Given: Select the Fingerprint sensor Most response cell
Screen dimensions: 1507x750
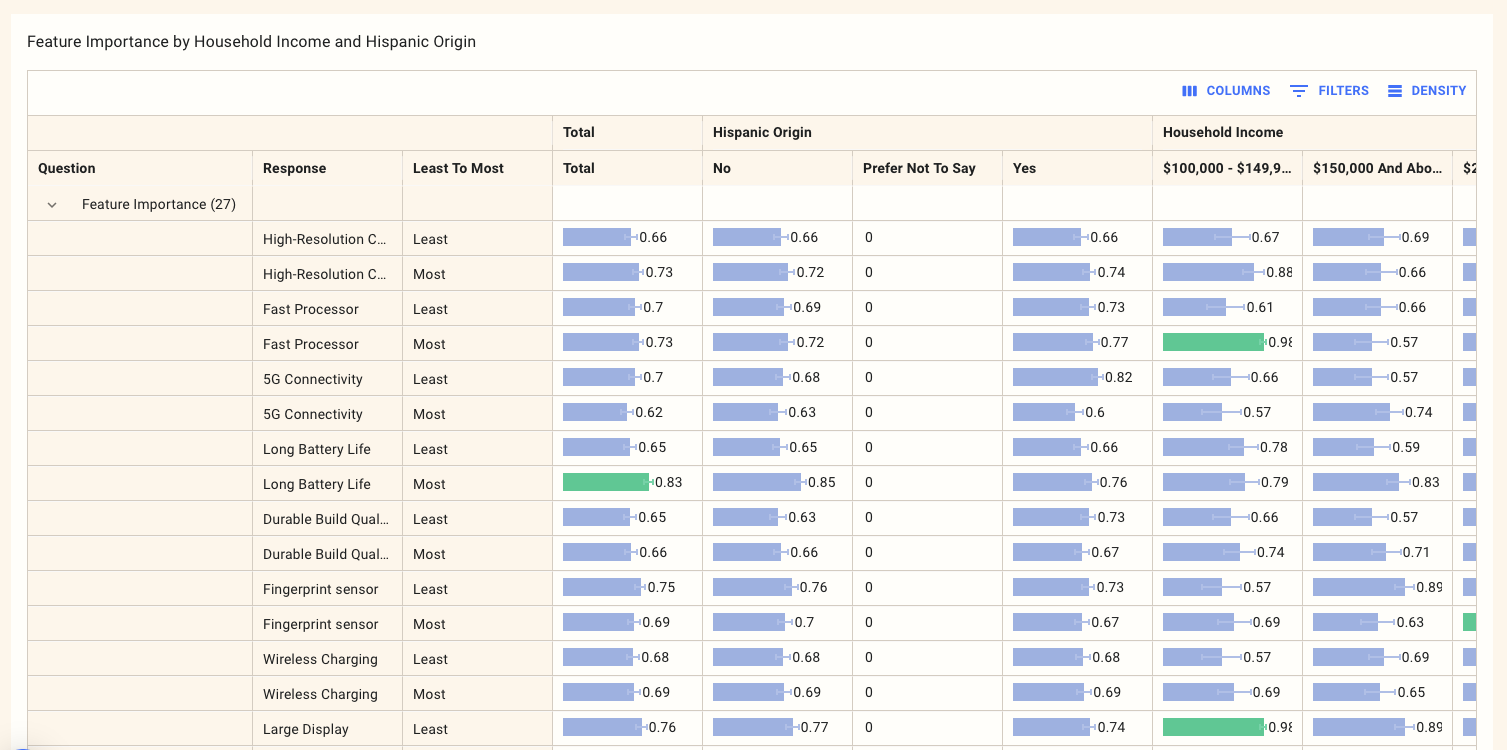Looking at the screenshot, I should click(320, 624).
